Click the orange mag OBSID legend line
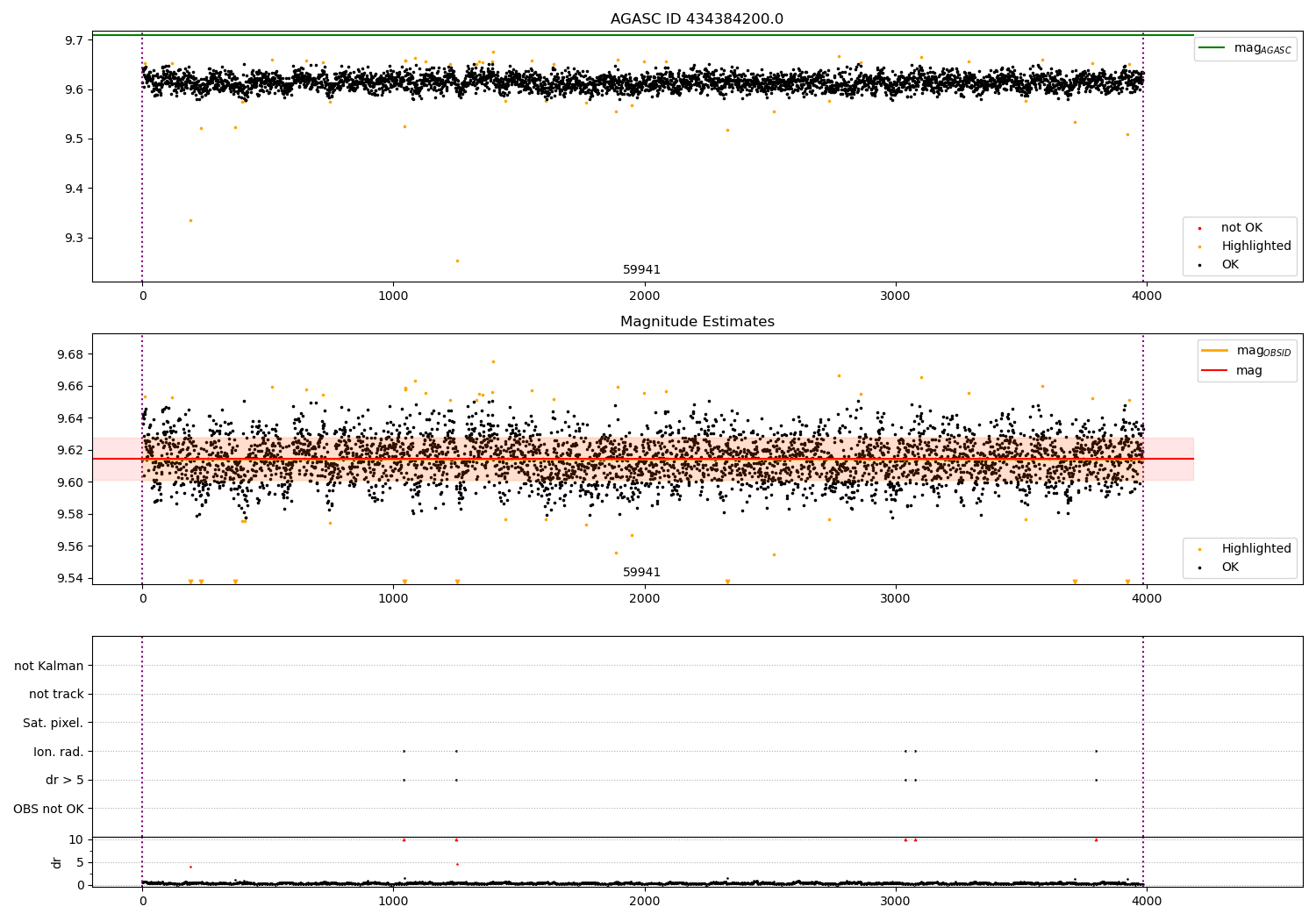This screenshot has height=921, width=1316. click(1214, 351)
